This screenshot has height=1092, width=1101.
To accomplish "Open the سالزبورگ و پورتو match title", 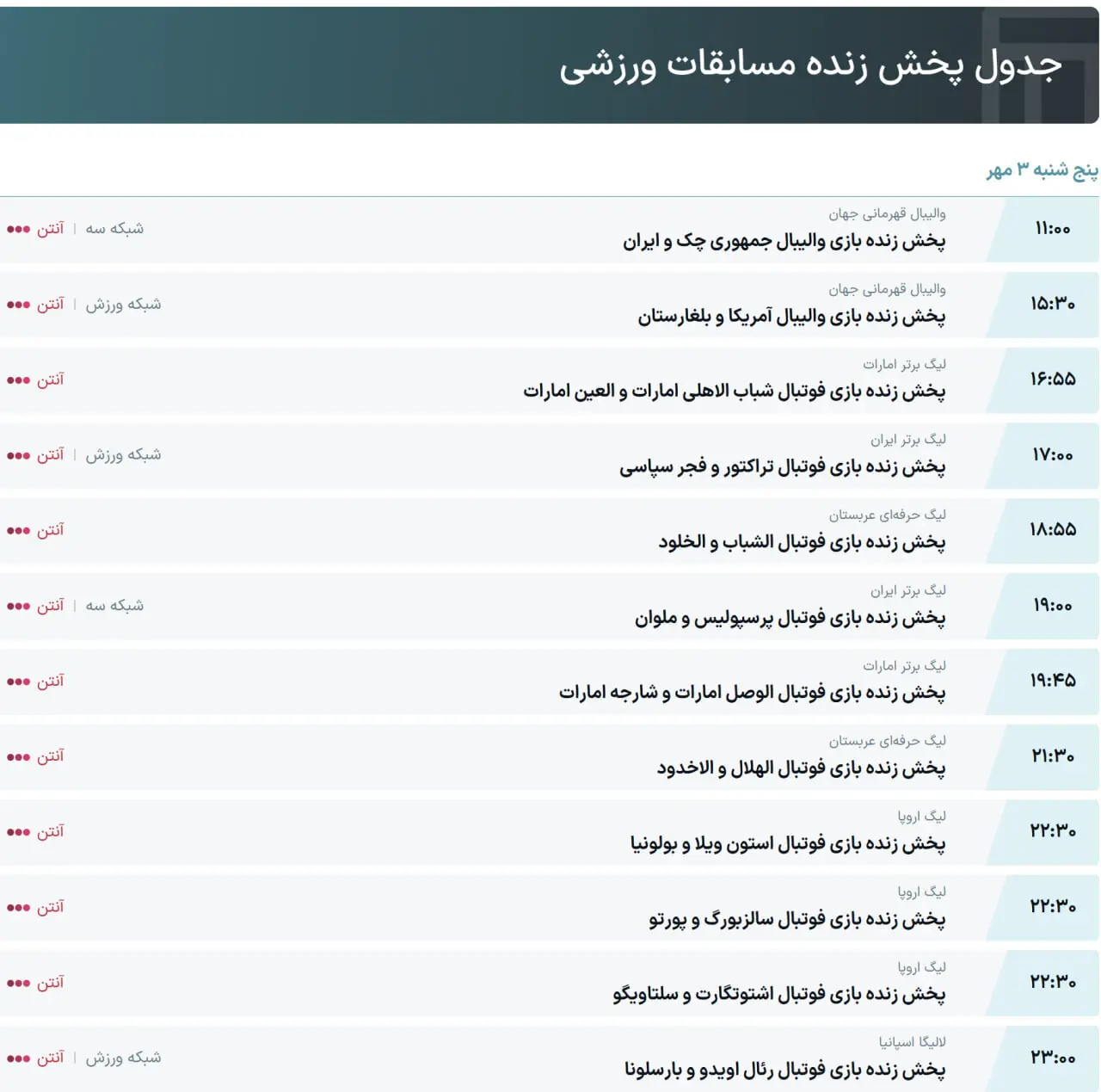I will (797, 920).
